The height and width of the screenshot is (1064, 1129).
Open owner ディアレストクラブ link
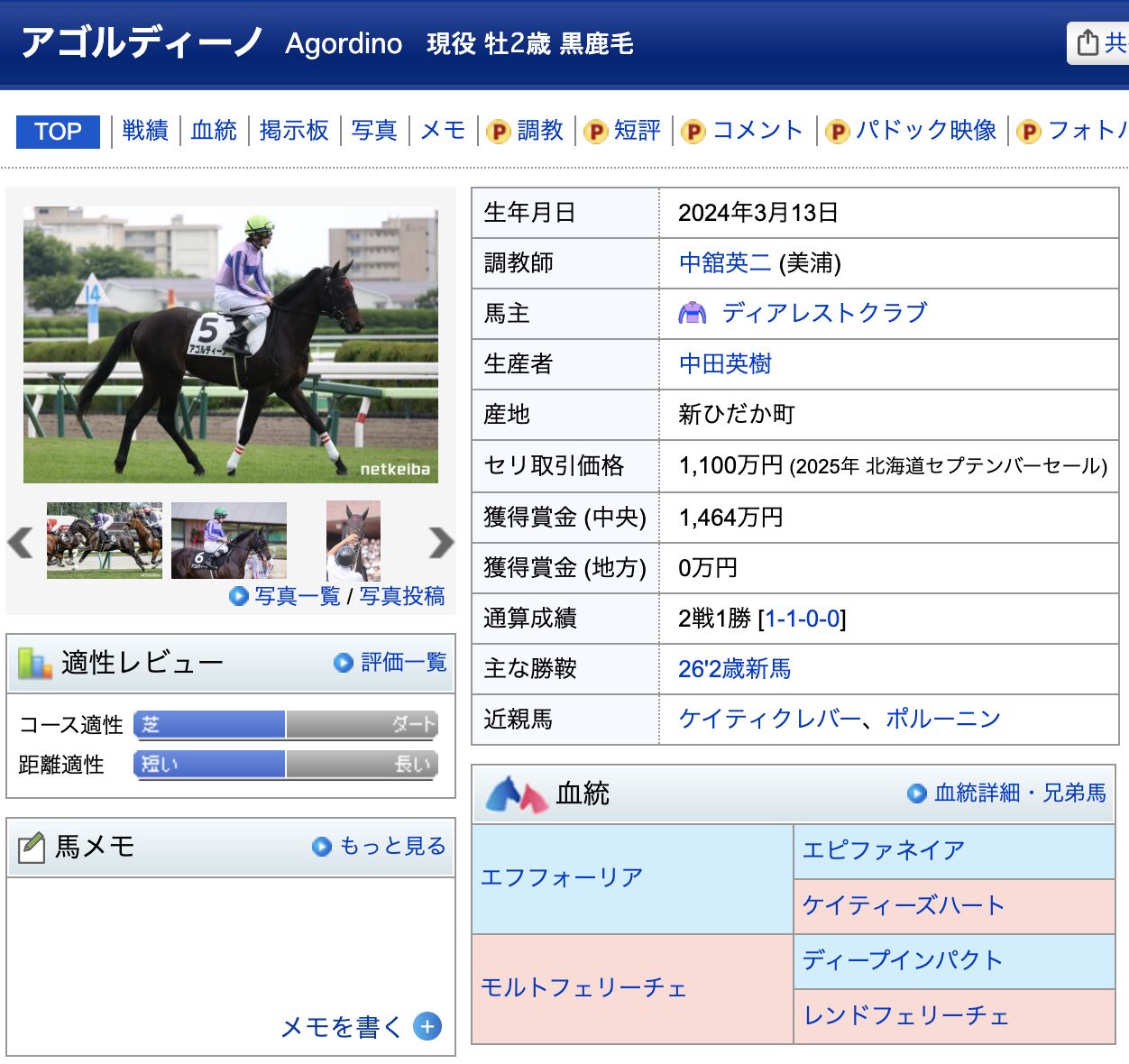click(824, 313)
